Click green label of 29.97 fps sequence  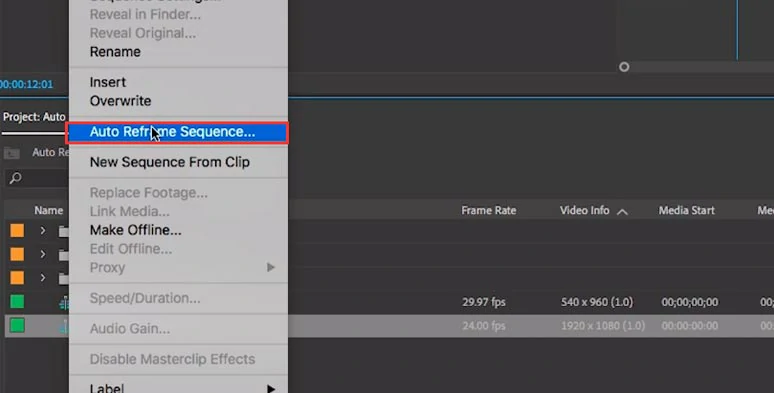(x=17, y=302)
